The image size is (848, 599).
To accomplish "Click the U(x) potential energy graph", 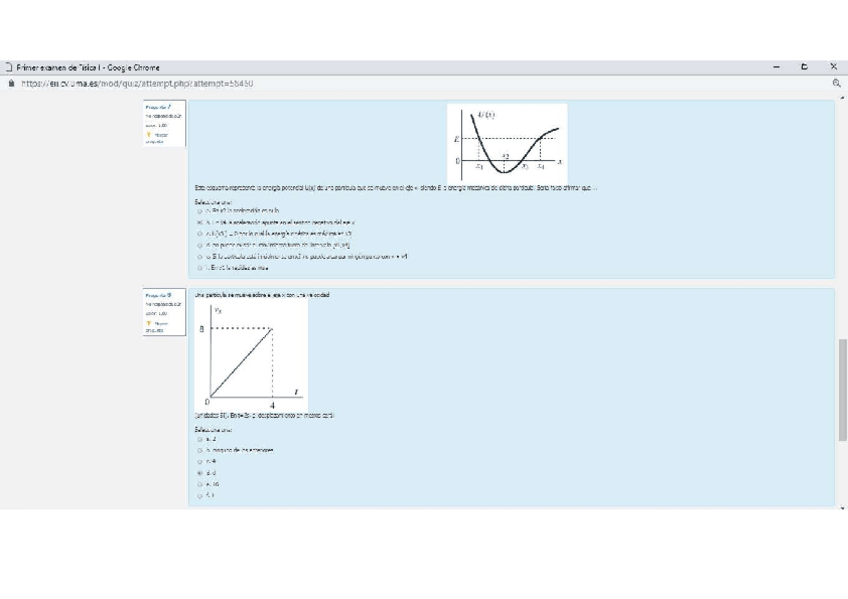I will tap(507, 143).
